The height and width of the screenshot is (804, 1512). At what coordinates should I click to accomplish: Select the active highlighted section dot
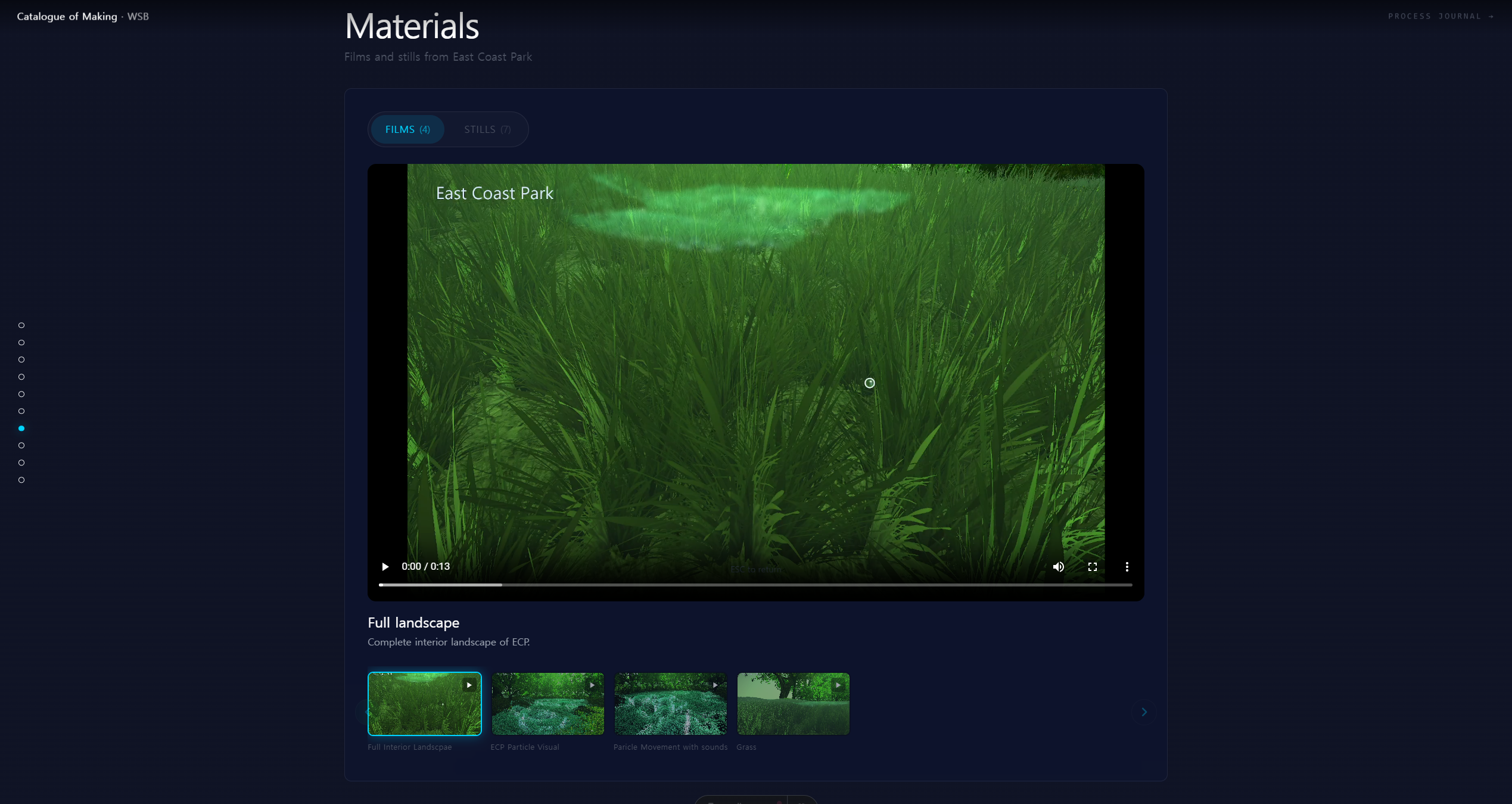(21, 429)
